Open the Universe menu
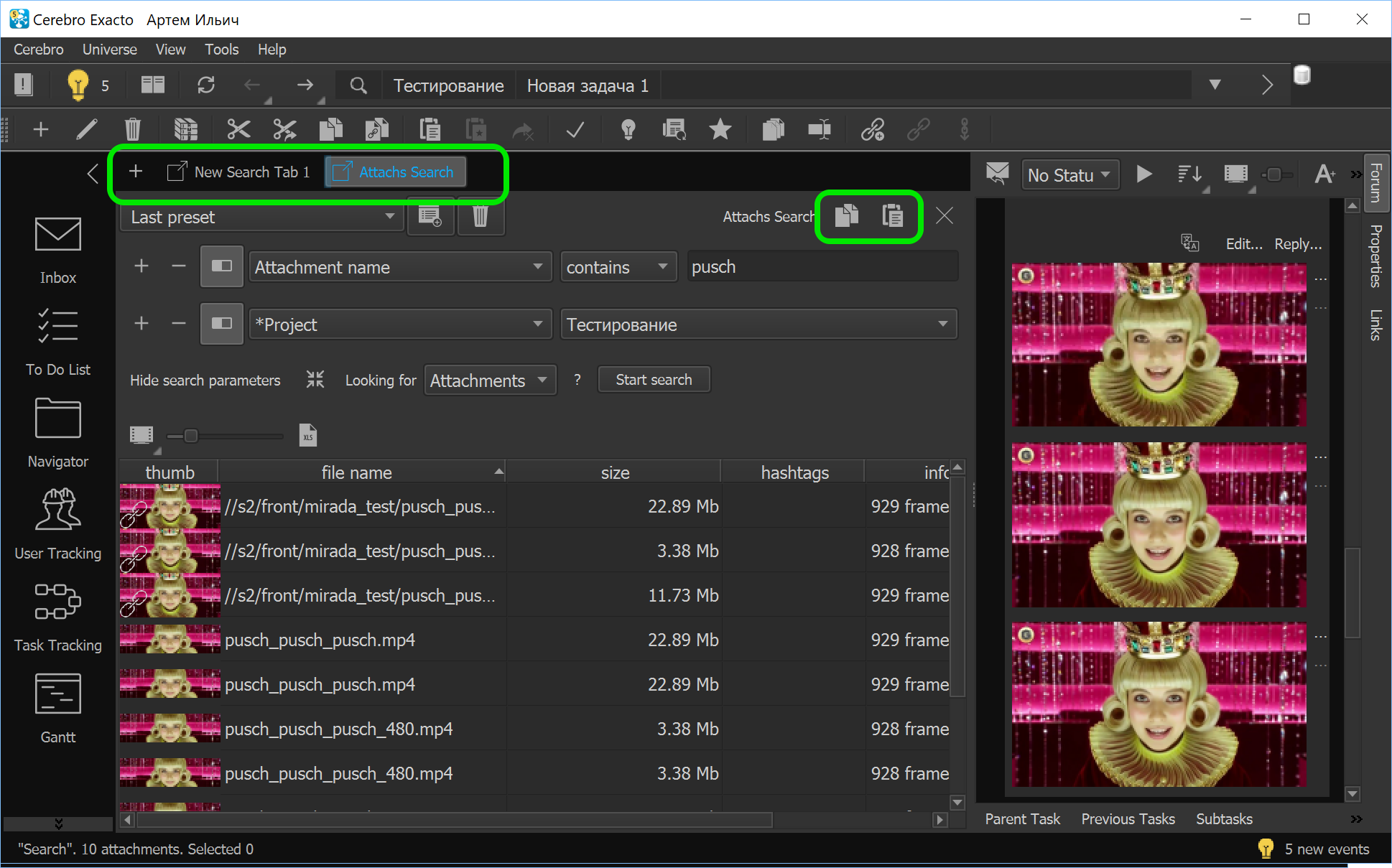Viewport: 1392px width, 868px height. click(x=110, y=50)
